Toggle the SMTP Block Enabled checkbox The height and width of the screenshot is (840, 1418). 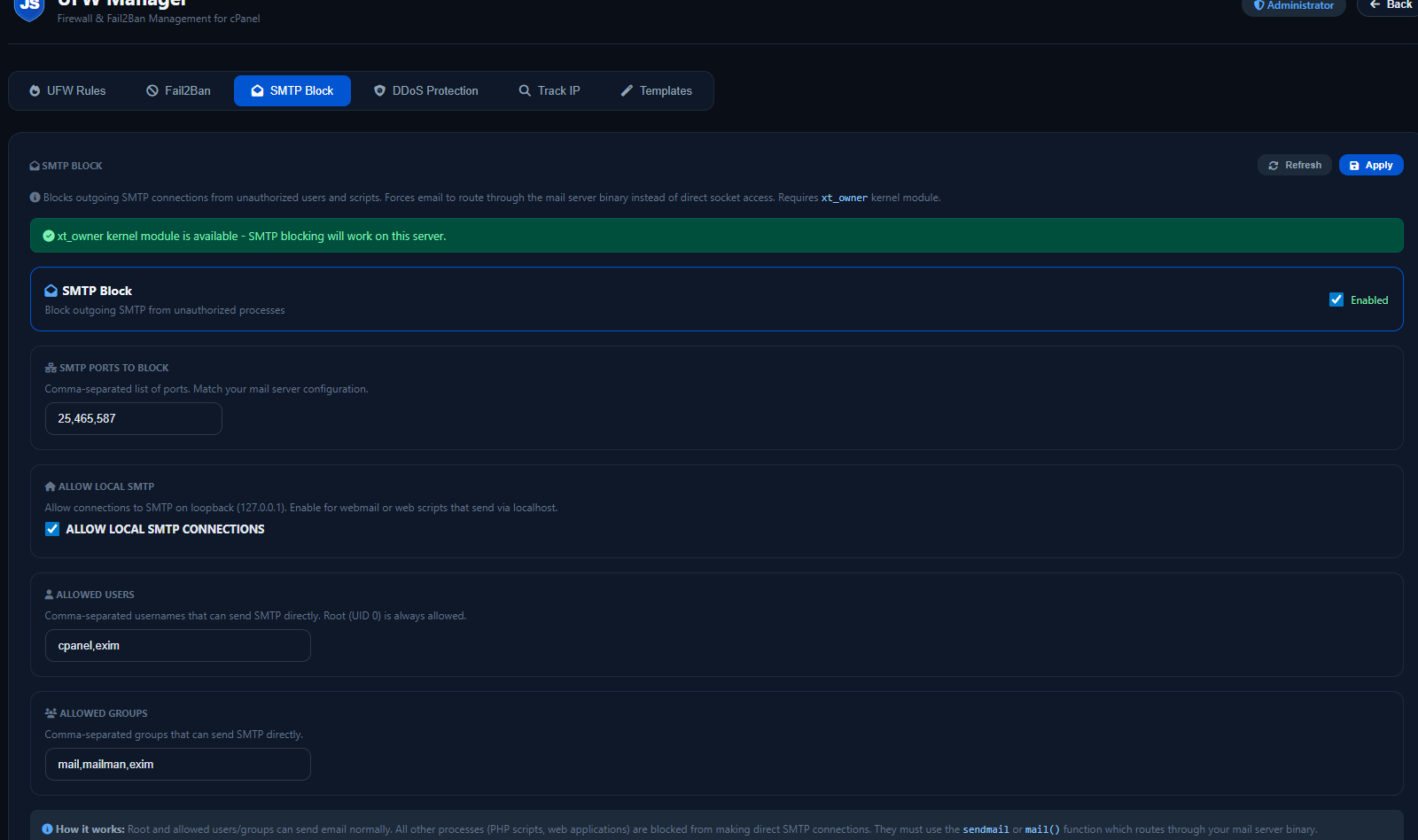coord(1336,299)
